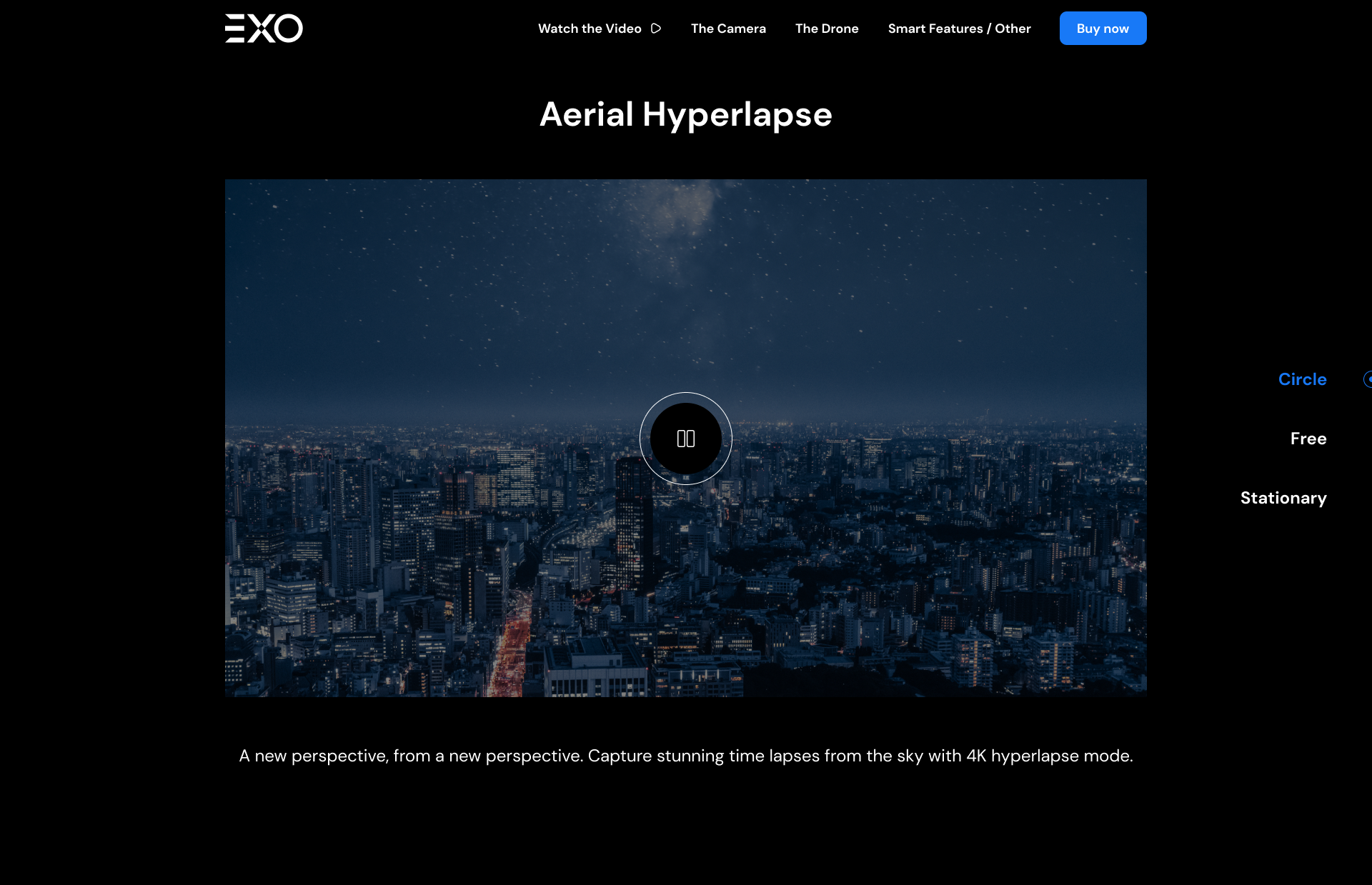The height and width of the screenshot is (885, 1372).
Task: Pause the hyperlapse video
Action: [686, 439]
